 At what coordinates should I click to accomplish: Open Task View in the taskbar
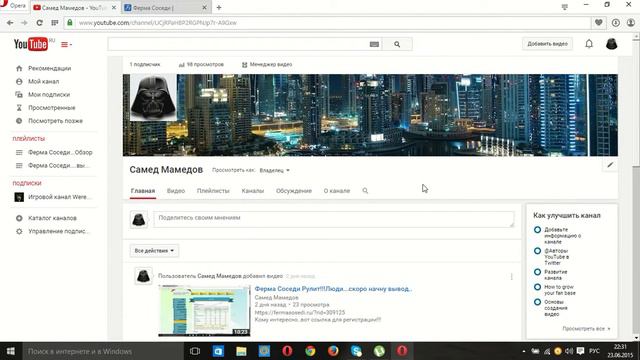click(x=195, y=351)
